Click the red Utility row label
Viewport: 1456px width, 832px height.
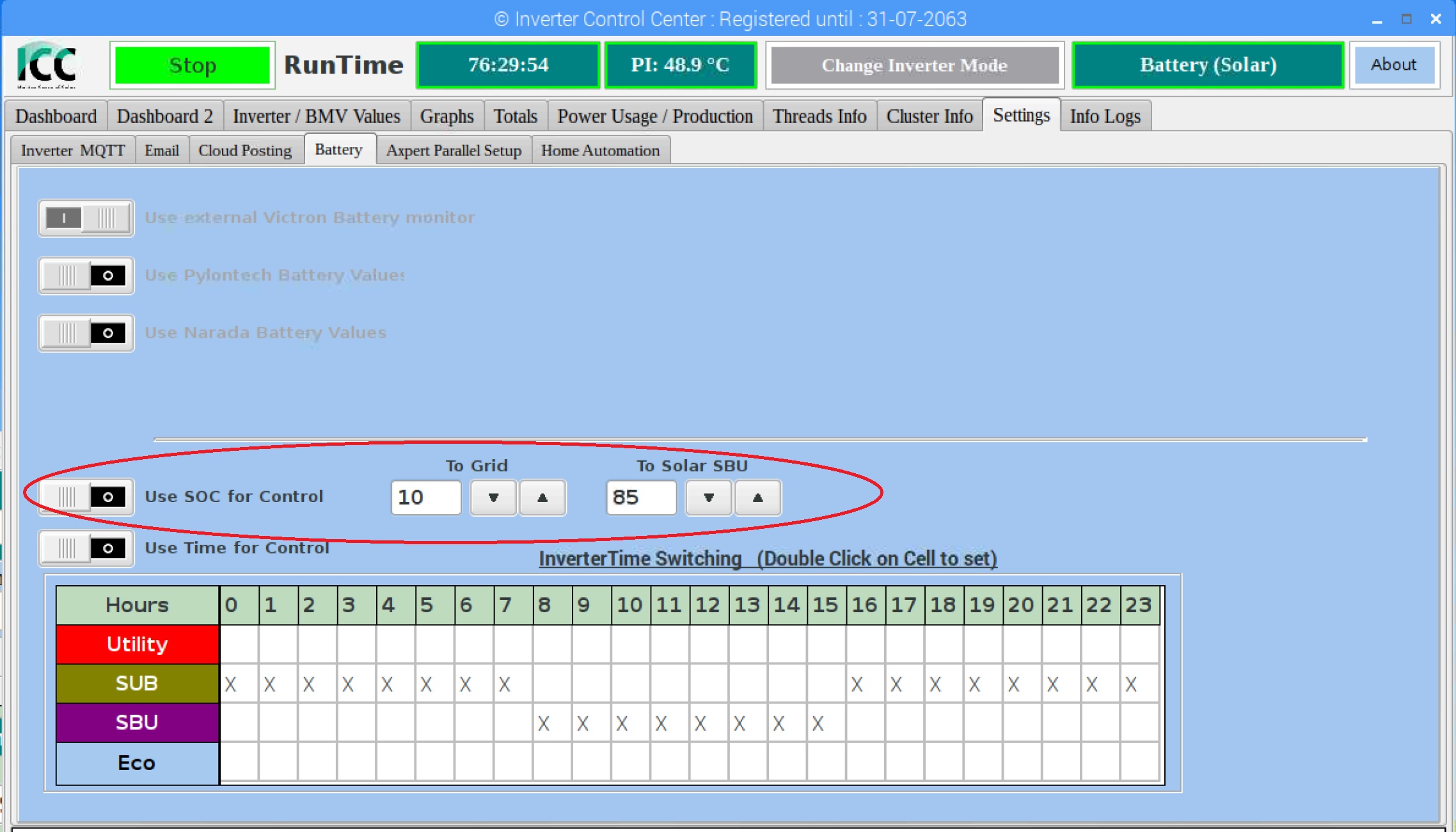coord(137,644)
